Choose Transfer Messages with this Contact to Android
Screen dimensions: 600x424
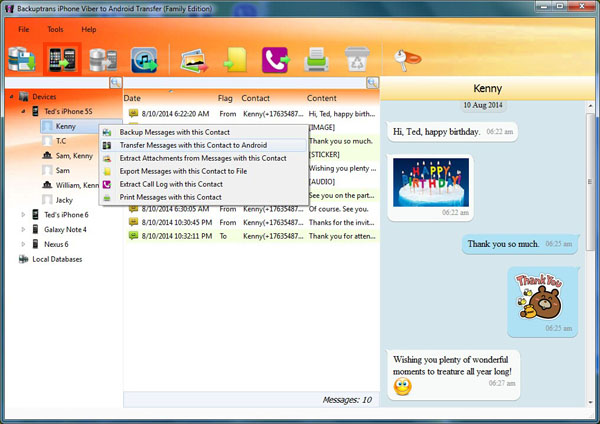tap(204, 145)
